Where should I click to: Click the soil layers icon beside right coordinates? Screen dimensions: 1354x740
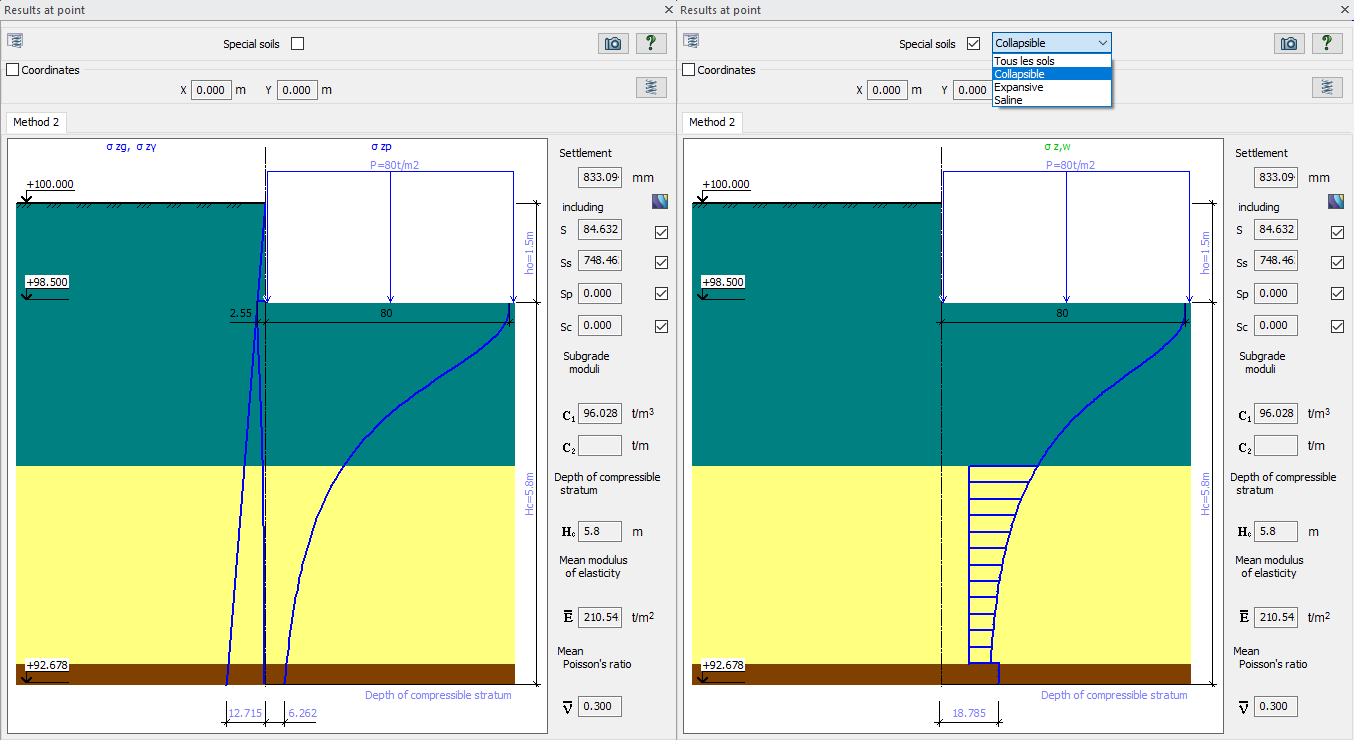coord(1327,87)
